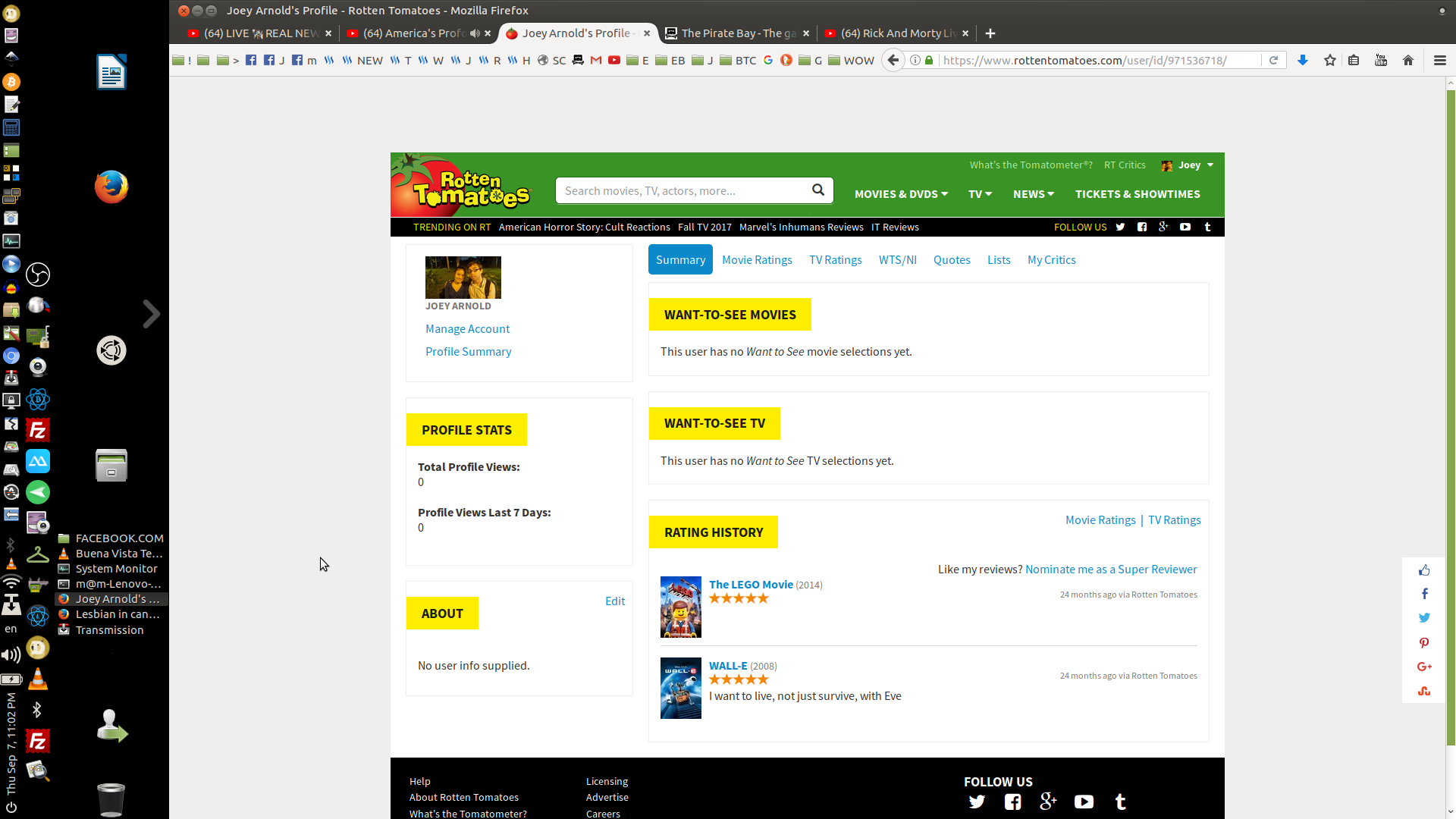Expand the News navigation menu
This screenshot has height=819, width=1456.
coord(1034,194)
